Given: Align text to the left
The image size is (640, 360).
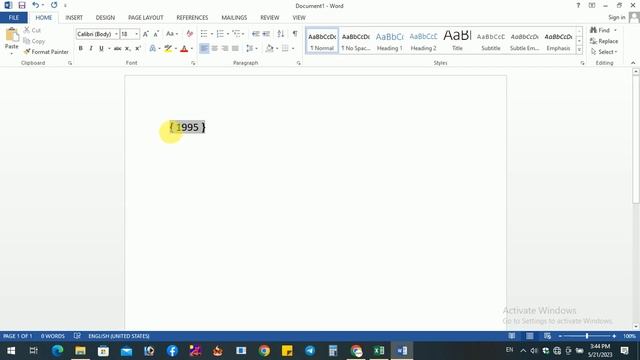Looking at the screenshot, I should pos(204,48).
